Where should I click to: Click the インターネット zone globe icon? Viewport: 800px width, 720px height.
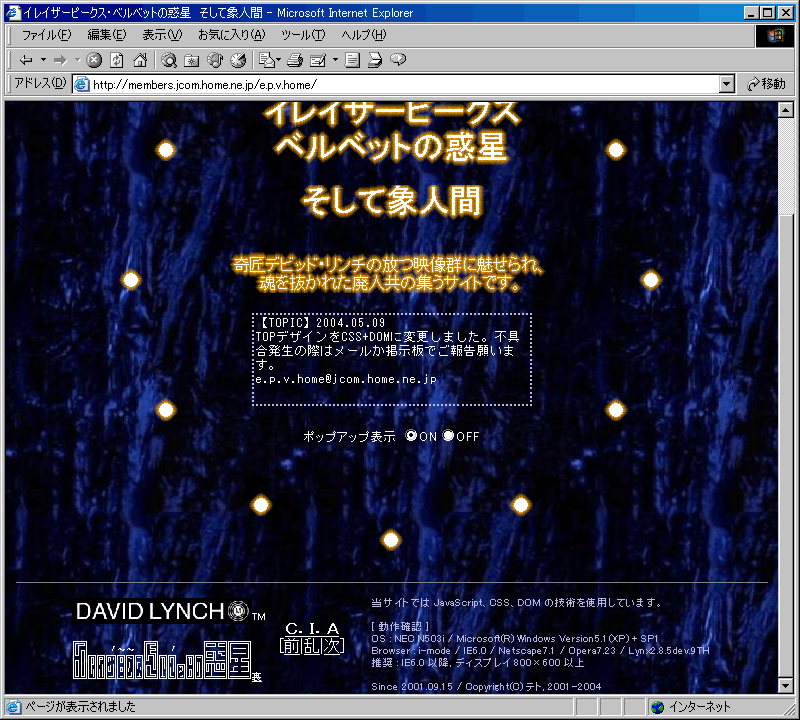tap(658, 707)
